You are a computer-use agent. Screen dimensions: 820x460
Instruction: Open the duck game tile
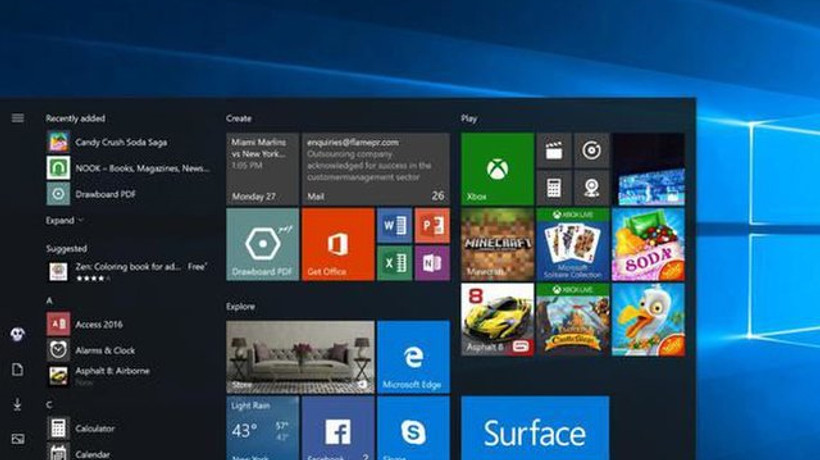tap(648, 319)
